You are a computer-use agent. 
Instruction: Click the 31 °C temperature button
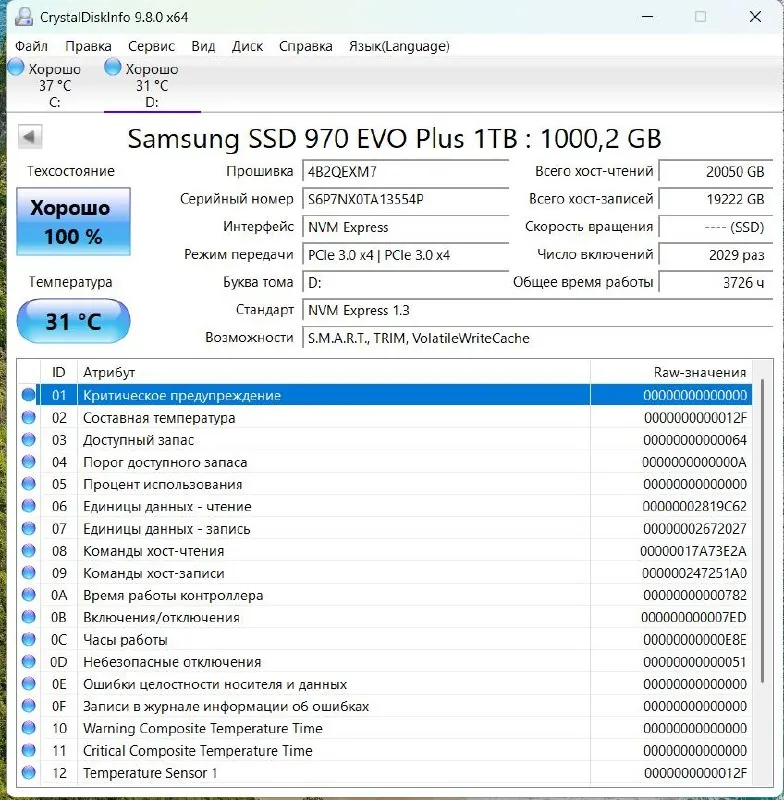tap(73, 321)
